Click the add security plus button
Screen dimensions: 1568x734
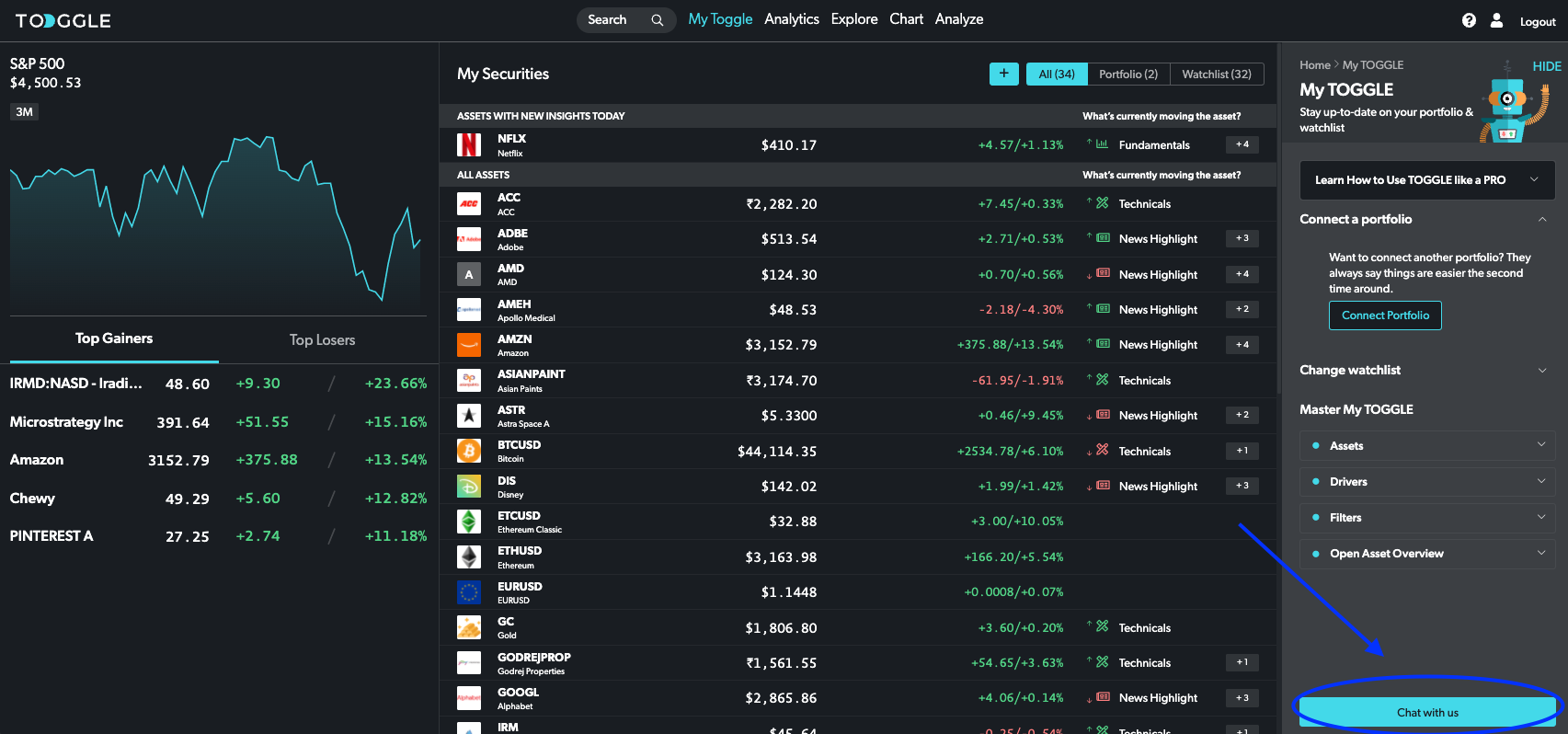pos(1004,74)
